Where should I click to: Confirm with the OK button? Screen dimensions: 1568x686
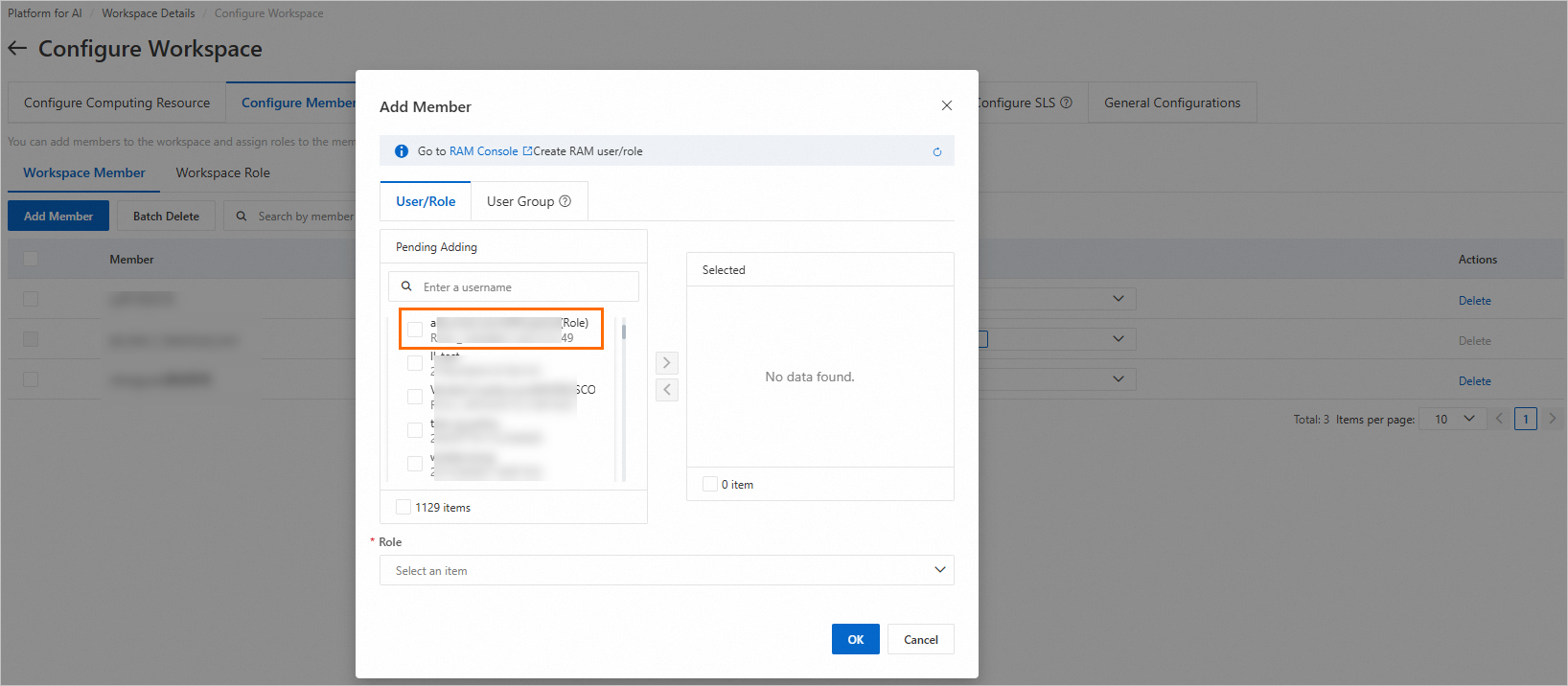pos(856,639)
